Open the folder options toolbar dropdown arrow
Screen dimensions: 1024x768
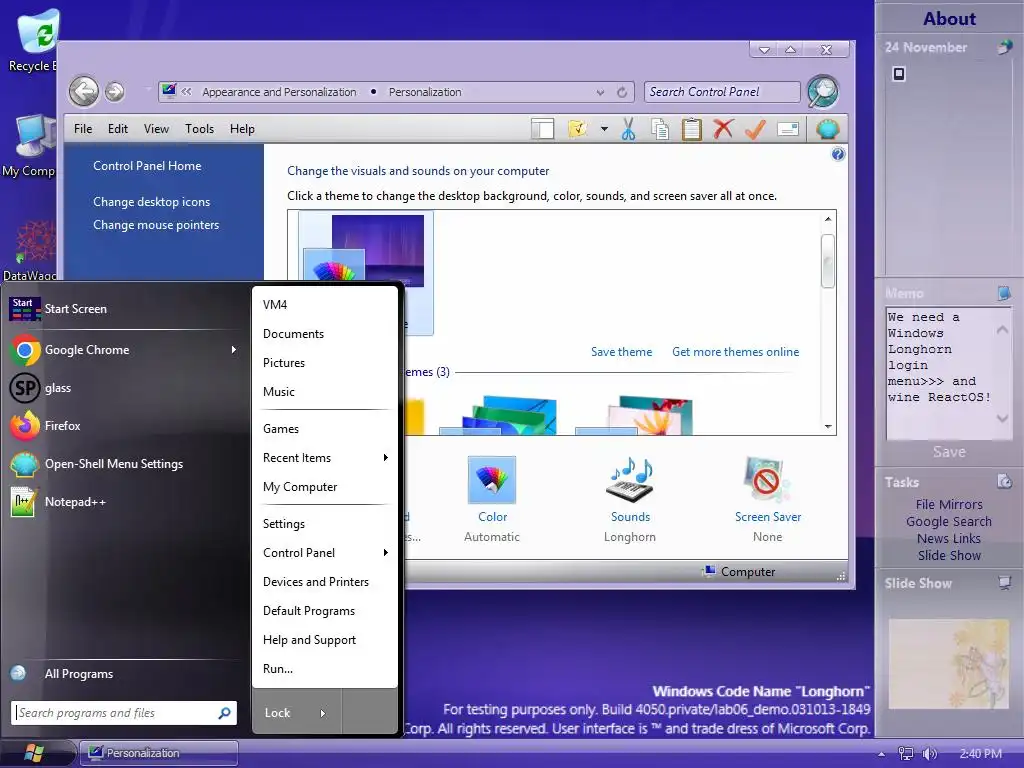pos(604,129)
